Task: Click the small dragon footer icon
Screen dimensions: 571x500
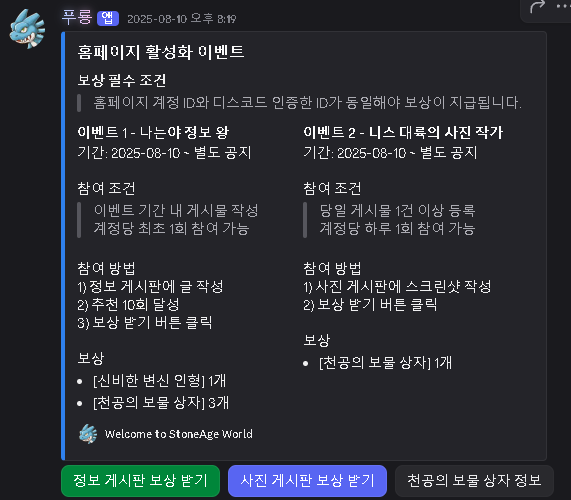Action: coord(88,434)
